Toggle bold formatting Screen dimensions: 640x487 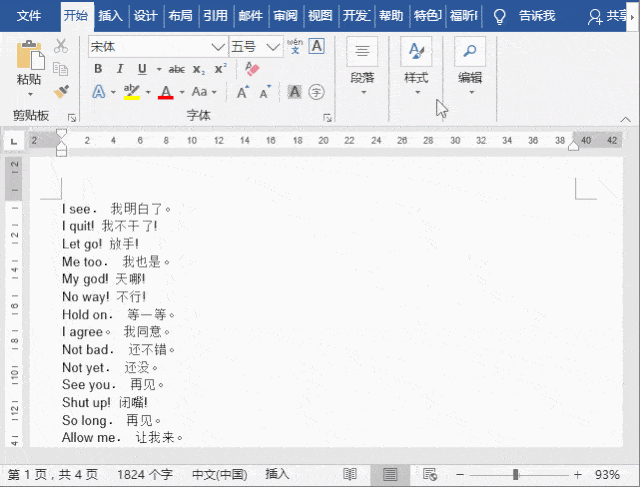coord(98,69)
